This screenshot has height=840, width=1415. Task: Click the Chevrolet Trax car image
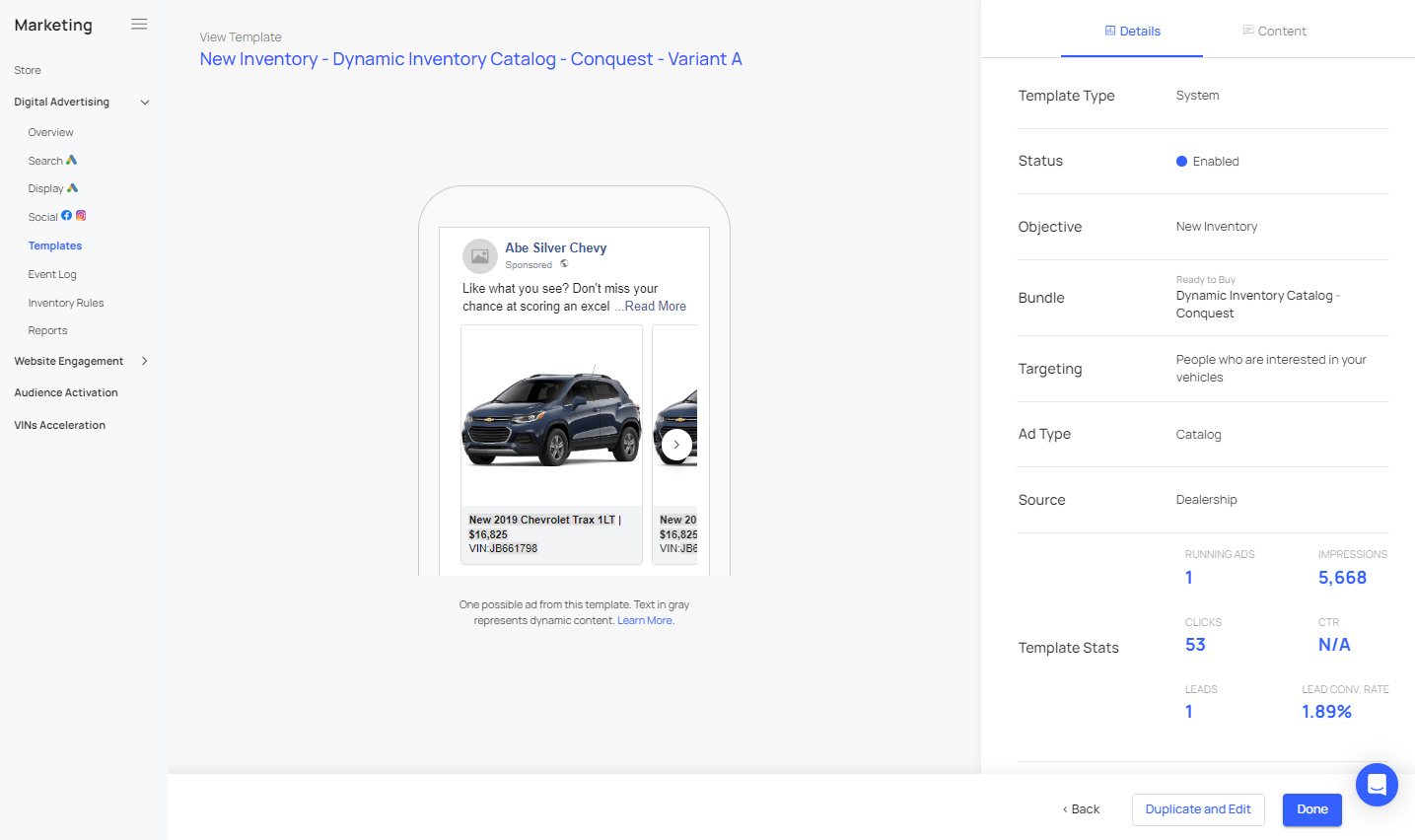point(551,418)
